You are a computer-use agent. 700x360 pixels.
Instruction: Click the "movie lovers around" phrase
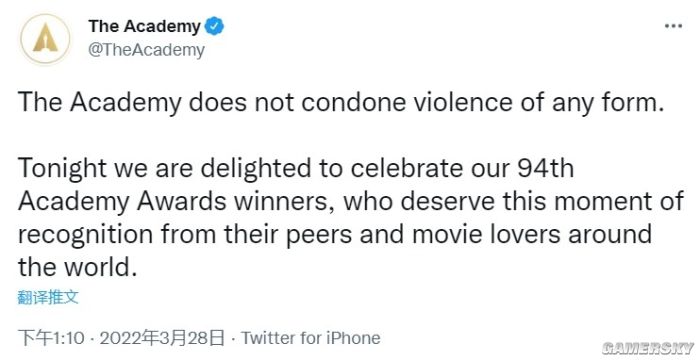click(x=532, y=234)
